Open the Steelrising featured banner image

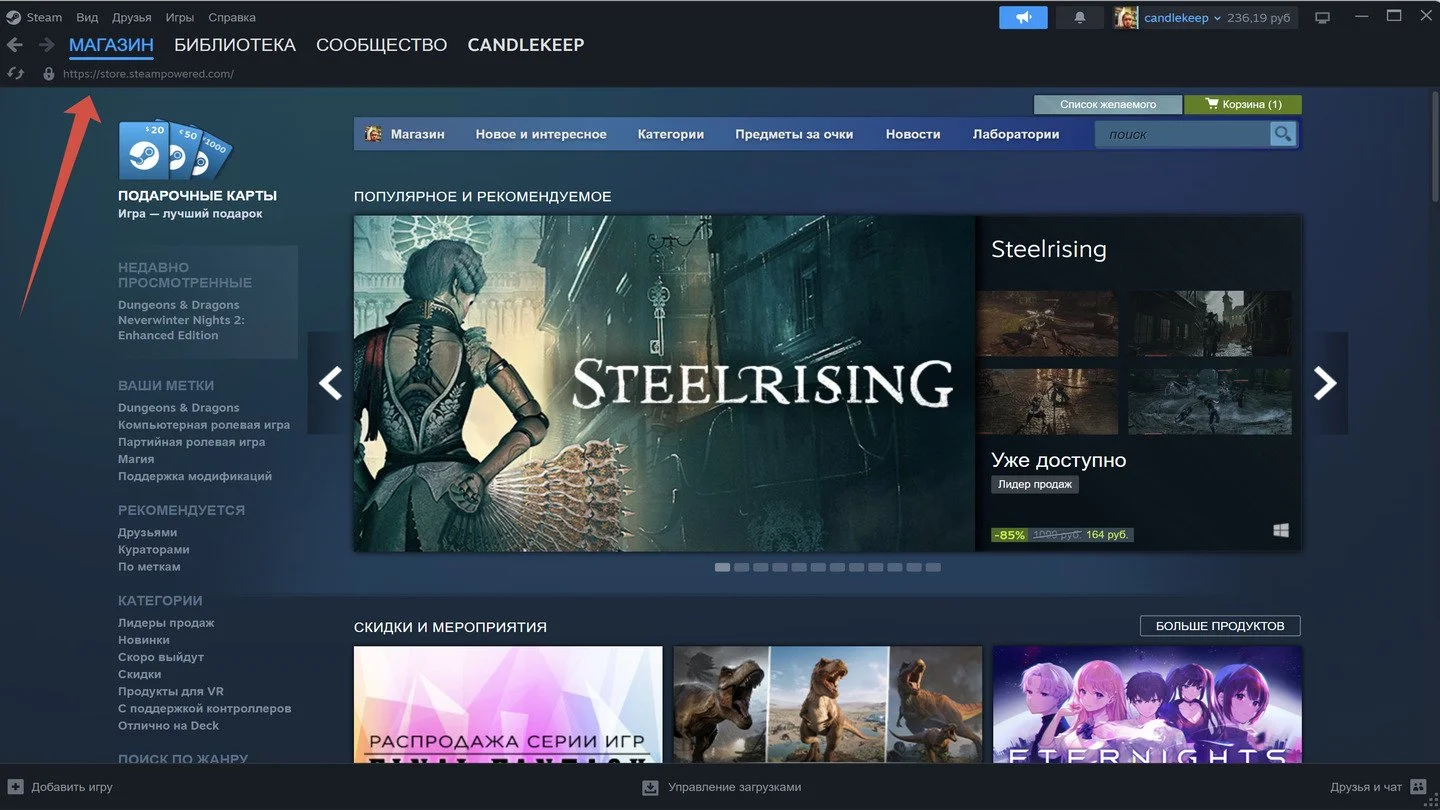(664, 383)
